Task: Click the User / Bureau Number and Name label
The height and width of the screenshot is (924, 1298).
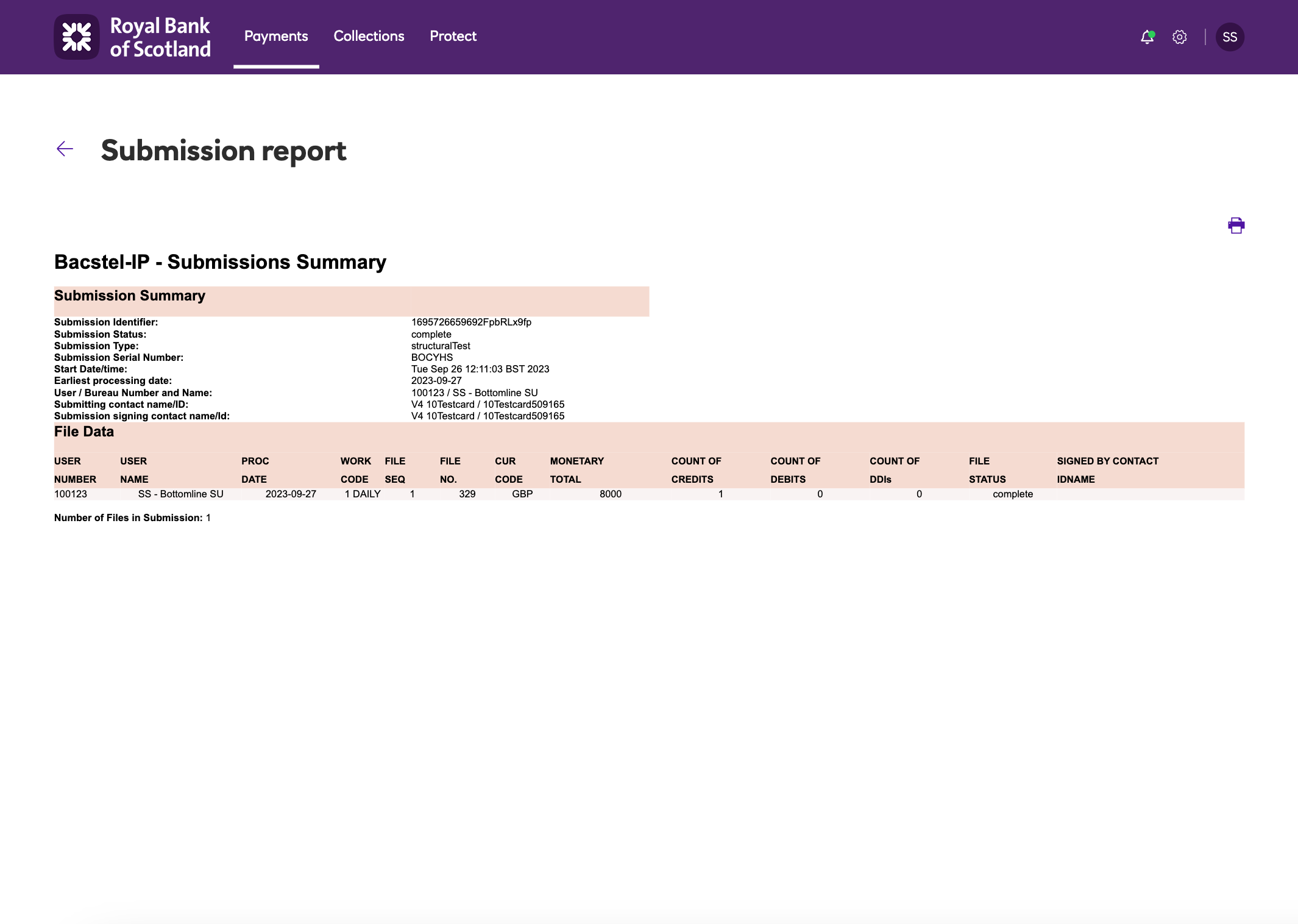Action: click(133, 393)
